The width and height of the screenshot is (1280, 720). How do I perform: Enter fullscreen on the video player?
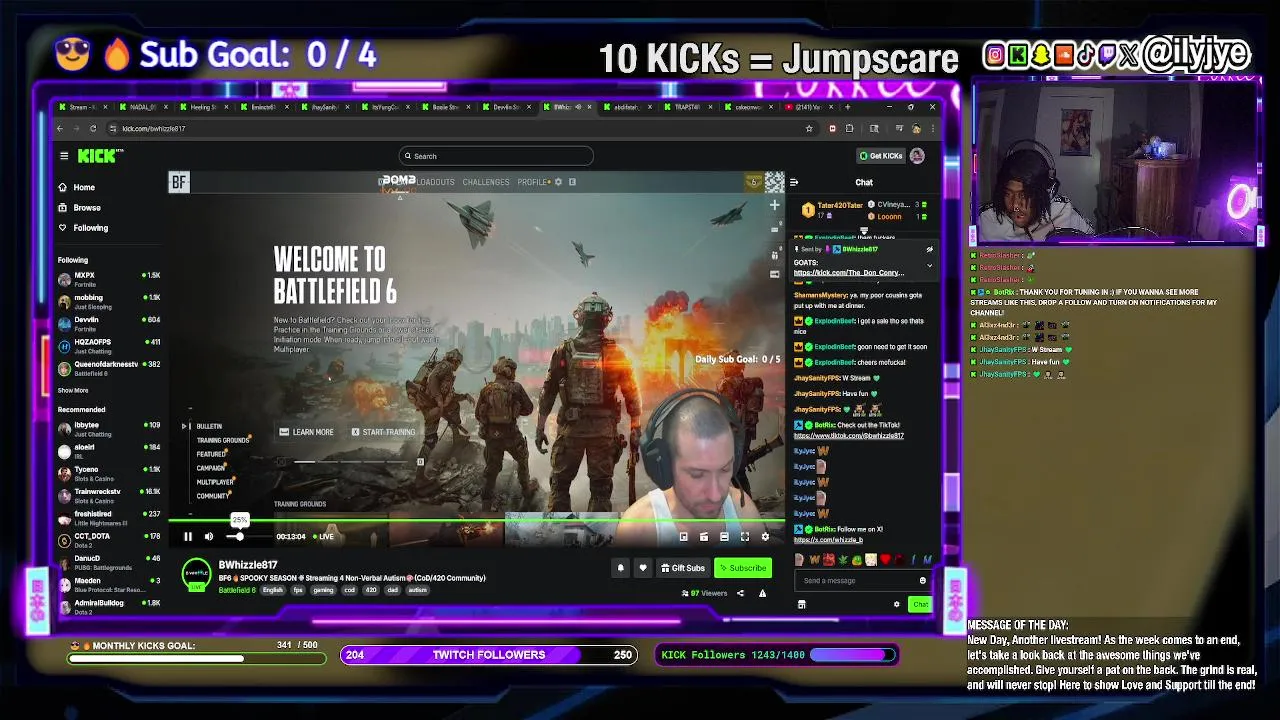click(x=745, y=537)
